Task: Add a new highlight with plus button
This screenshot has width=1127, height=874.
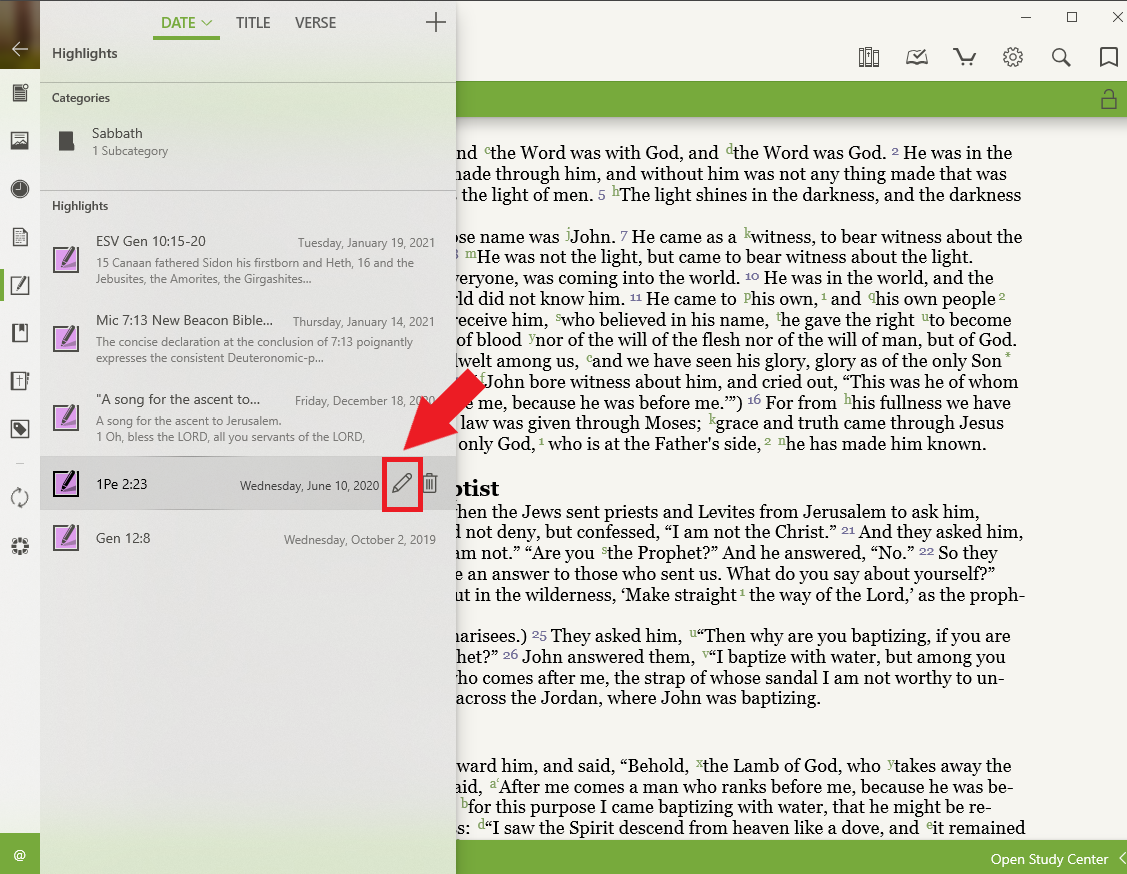Action: (x=435, y=22)
